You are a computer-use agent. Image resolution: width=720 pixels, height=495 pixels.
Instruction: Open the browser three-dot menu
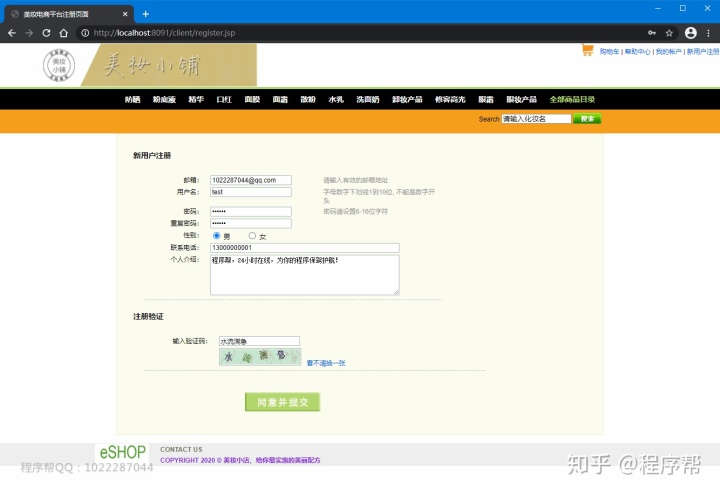click(709, 33)
